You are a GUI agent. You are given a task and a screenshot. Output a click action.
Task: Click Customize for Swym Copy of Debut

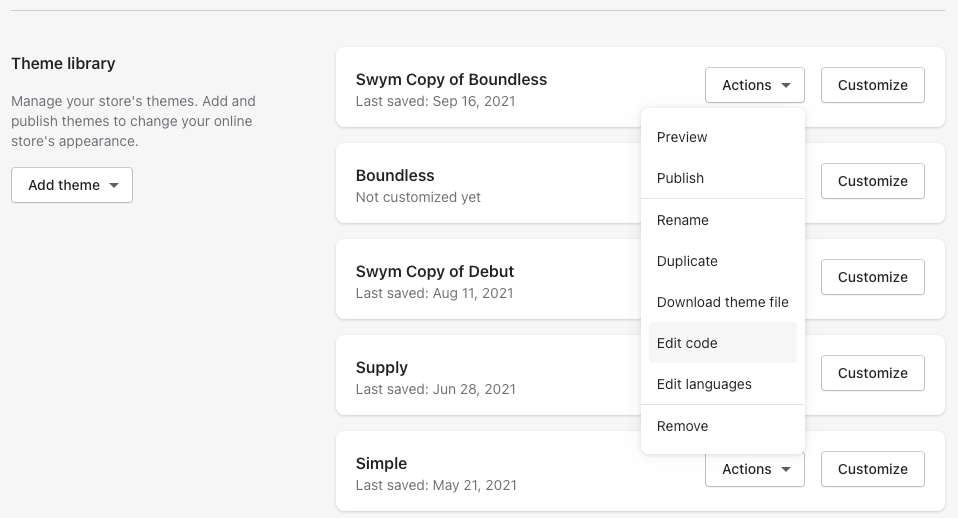tap(872, 277)
